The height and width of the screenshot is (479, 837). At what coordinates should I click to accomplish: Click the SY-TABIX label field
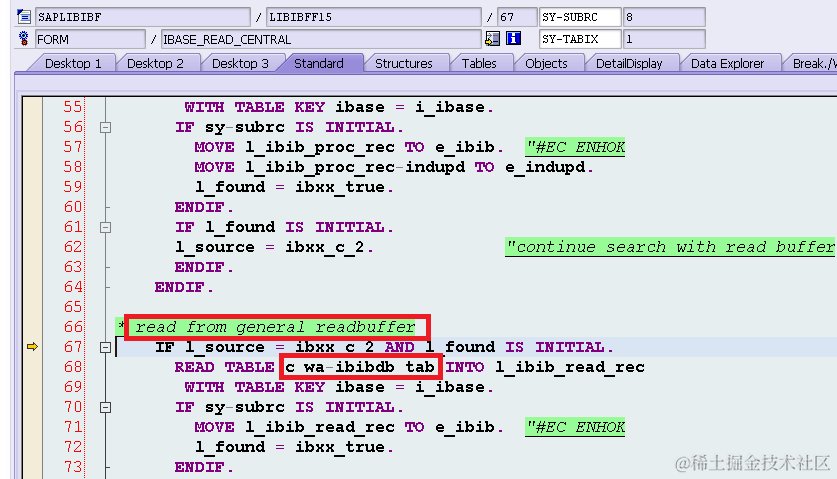point(580,39)
